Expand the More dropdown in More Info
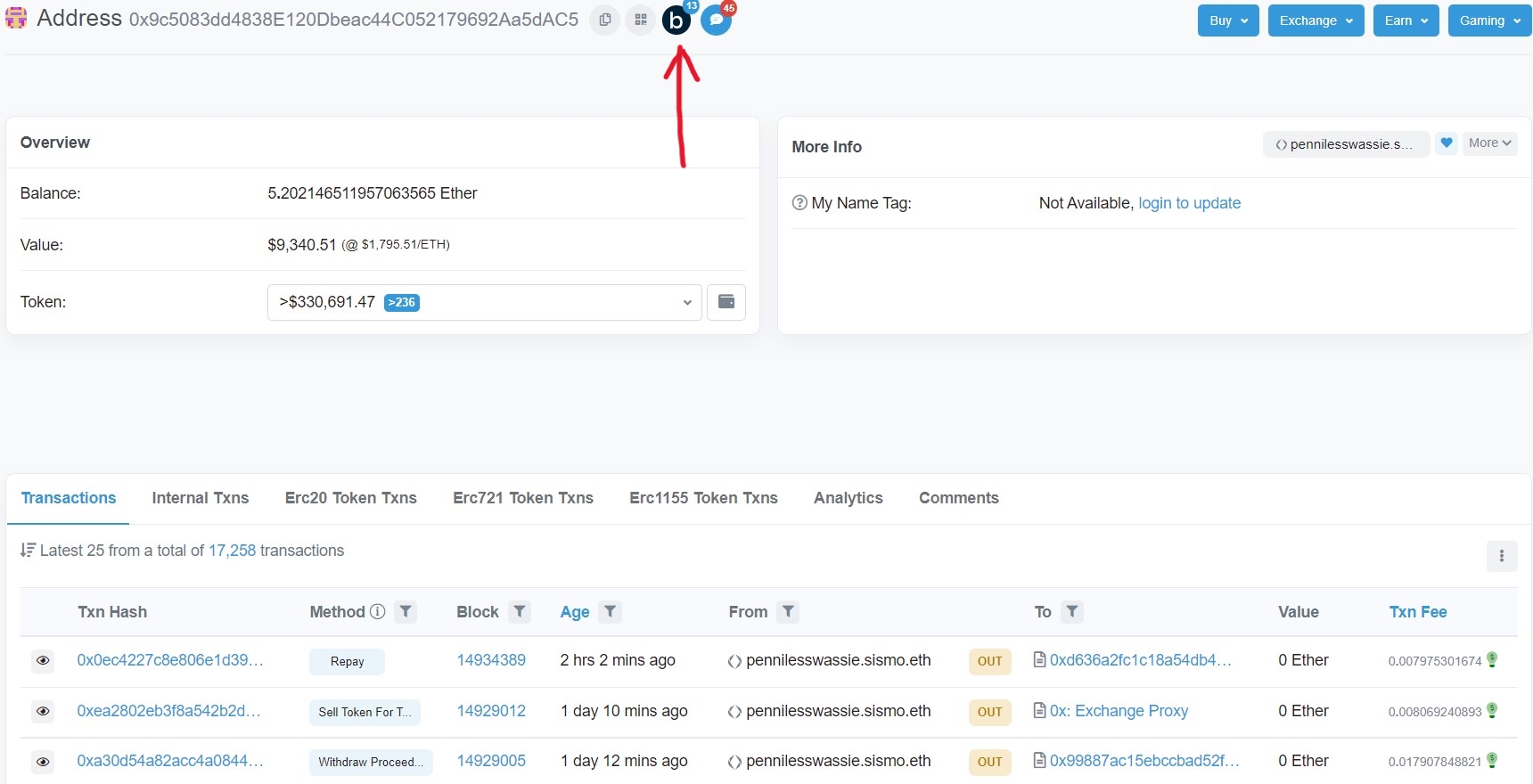 click(x=1489, y=143)
